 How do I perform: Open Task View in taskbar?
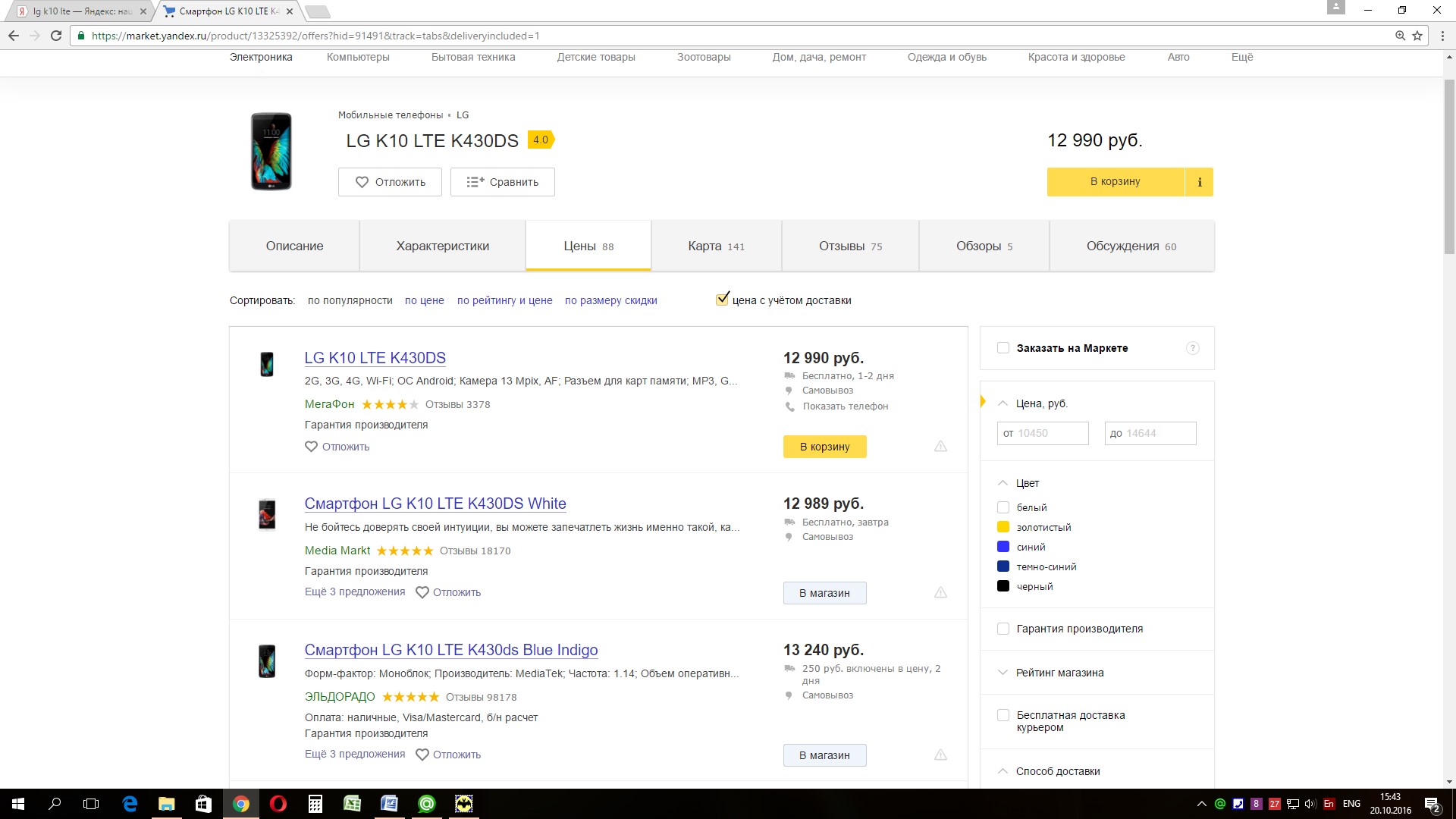point(91,804)
